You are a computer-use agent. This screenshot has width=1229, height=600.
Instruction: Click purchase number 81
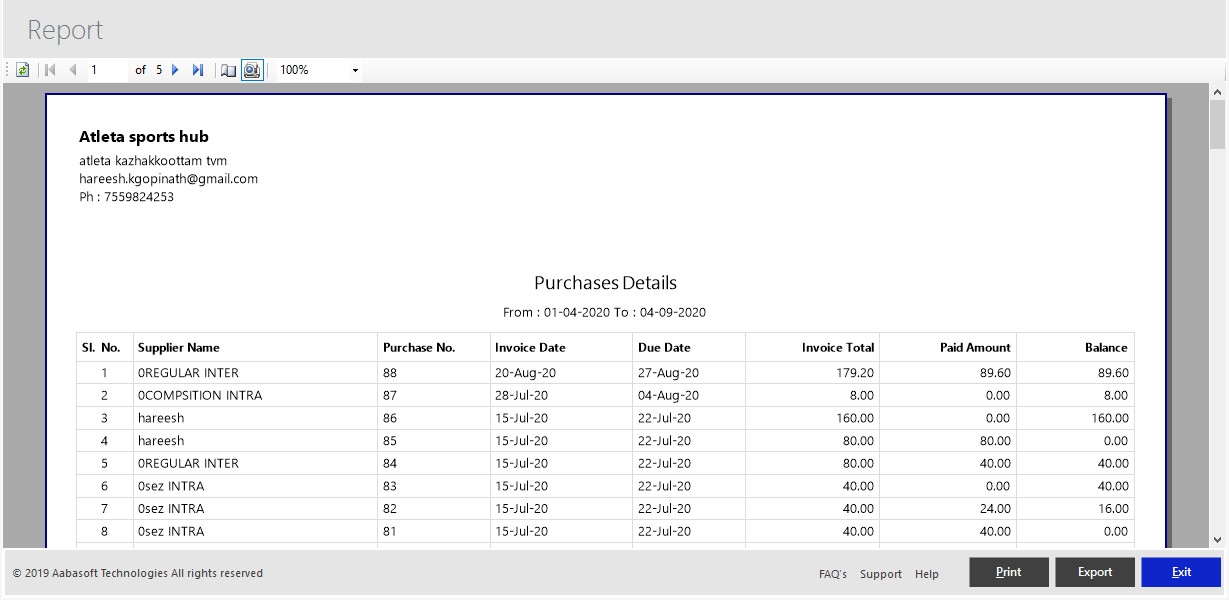click(390, 532)
